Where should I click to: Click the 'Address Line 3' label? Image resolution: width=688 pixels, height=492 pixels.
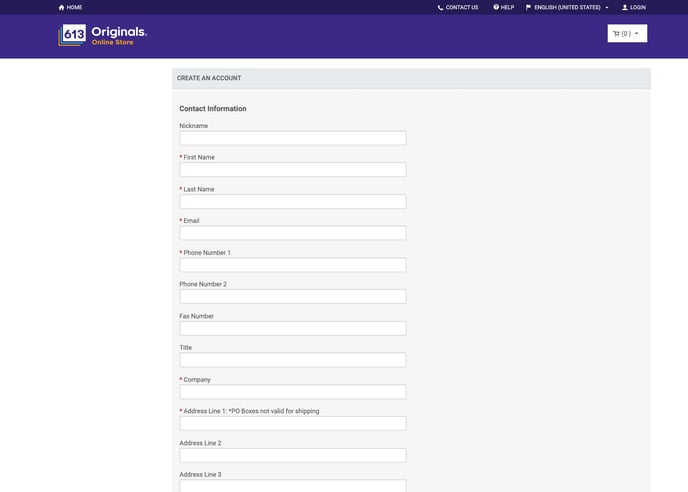point(201,474)
